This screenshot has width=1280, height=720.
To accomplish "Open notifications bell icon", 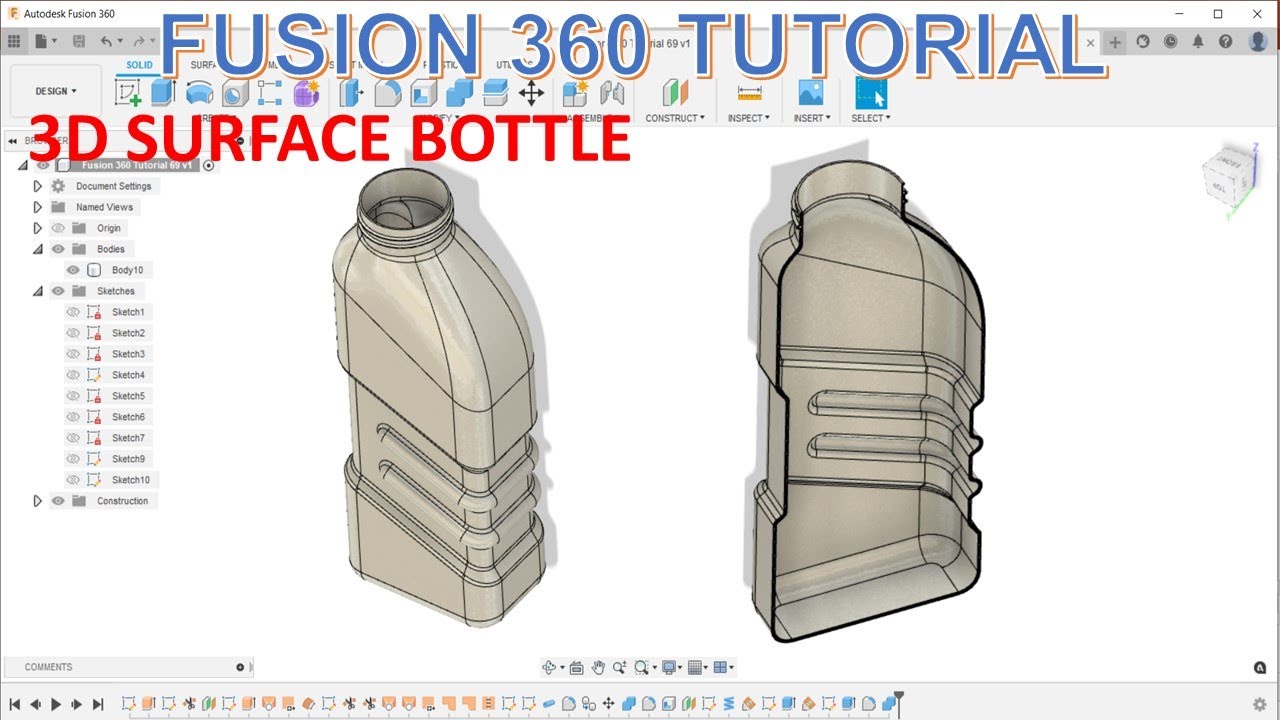I will (x=1198, y=41).
